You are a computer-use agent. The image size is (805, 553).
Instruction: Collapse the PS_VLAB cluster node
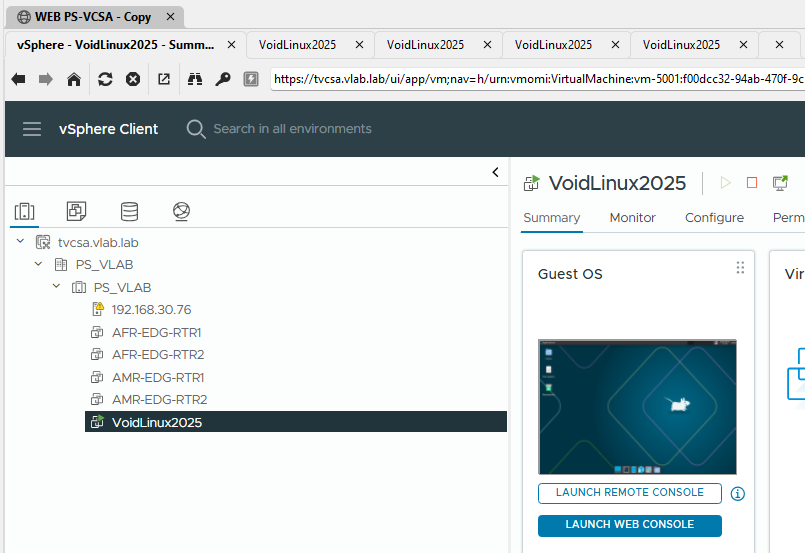pyautogui.click(x=56, y=286)
